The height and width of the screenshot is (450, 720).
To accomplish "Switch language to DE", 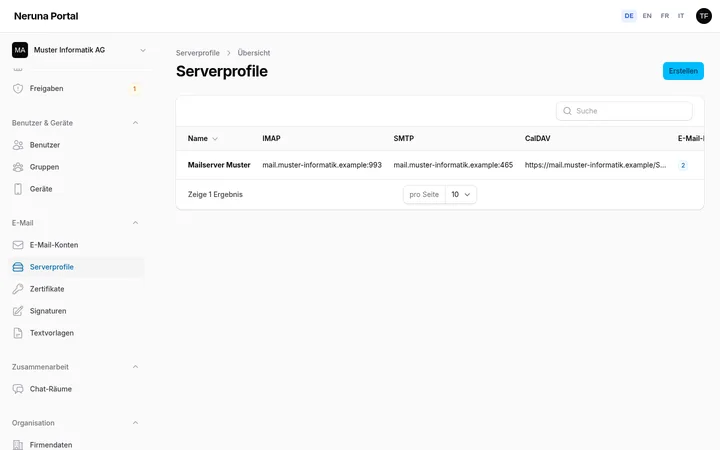I will pyautogui.click(x=629, y=16).
